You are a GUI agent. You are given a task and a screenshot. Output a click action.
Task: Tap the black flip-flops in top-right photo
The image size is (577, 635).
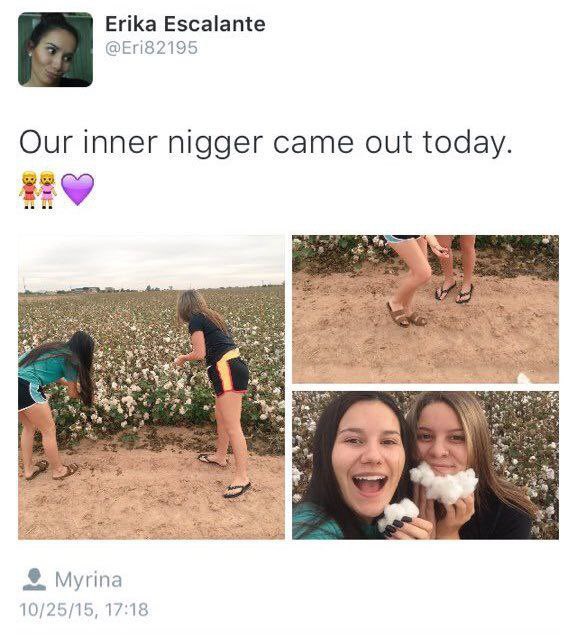click(x=454, y=292)
